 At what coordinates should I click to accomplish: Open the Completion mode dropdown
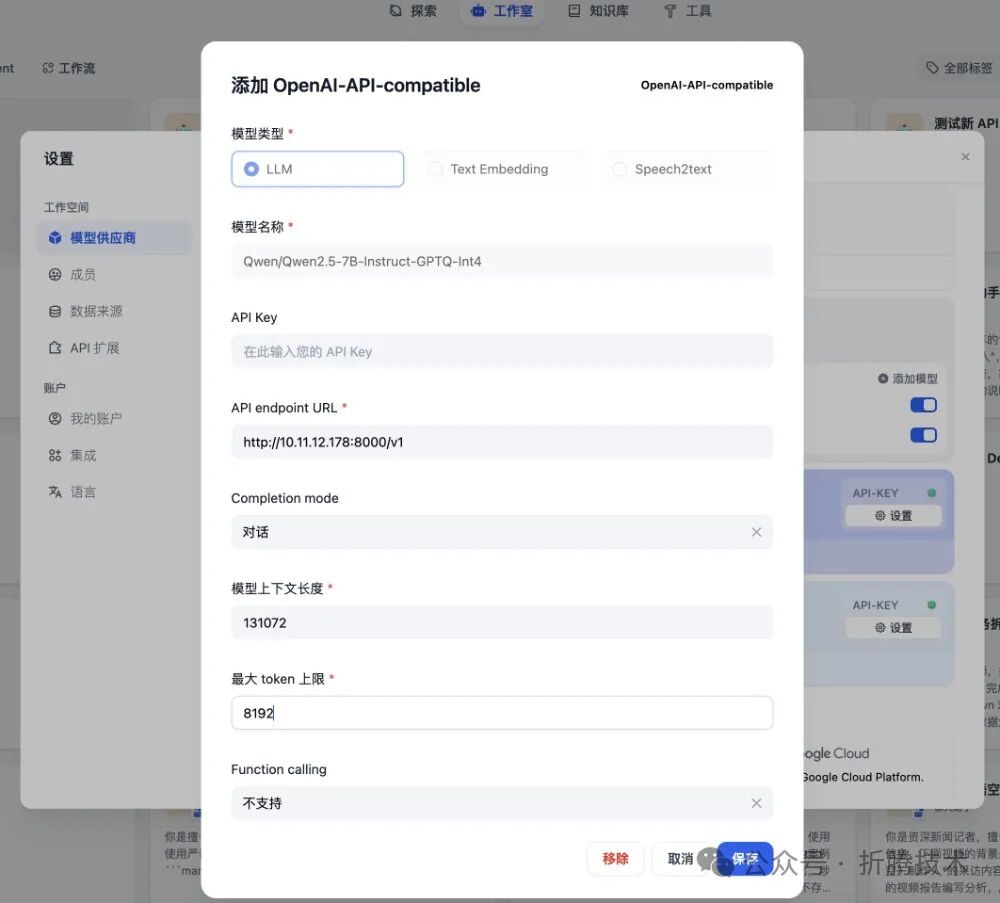tap(502, 532)
